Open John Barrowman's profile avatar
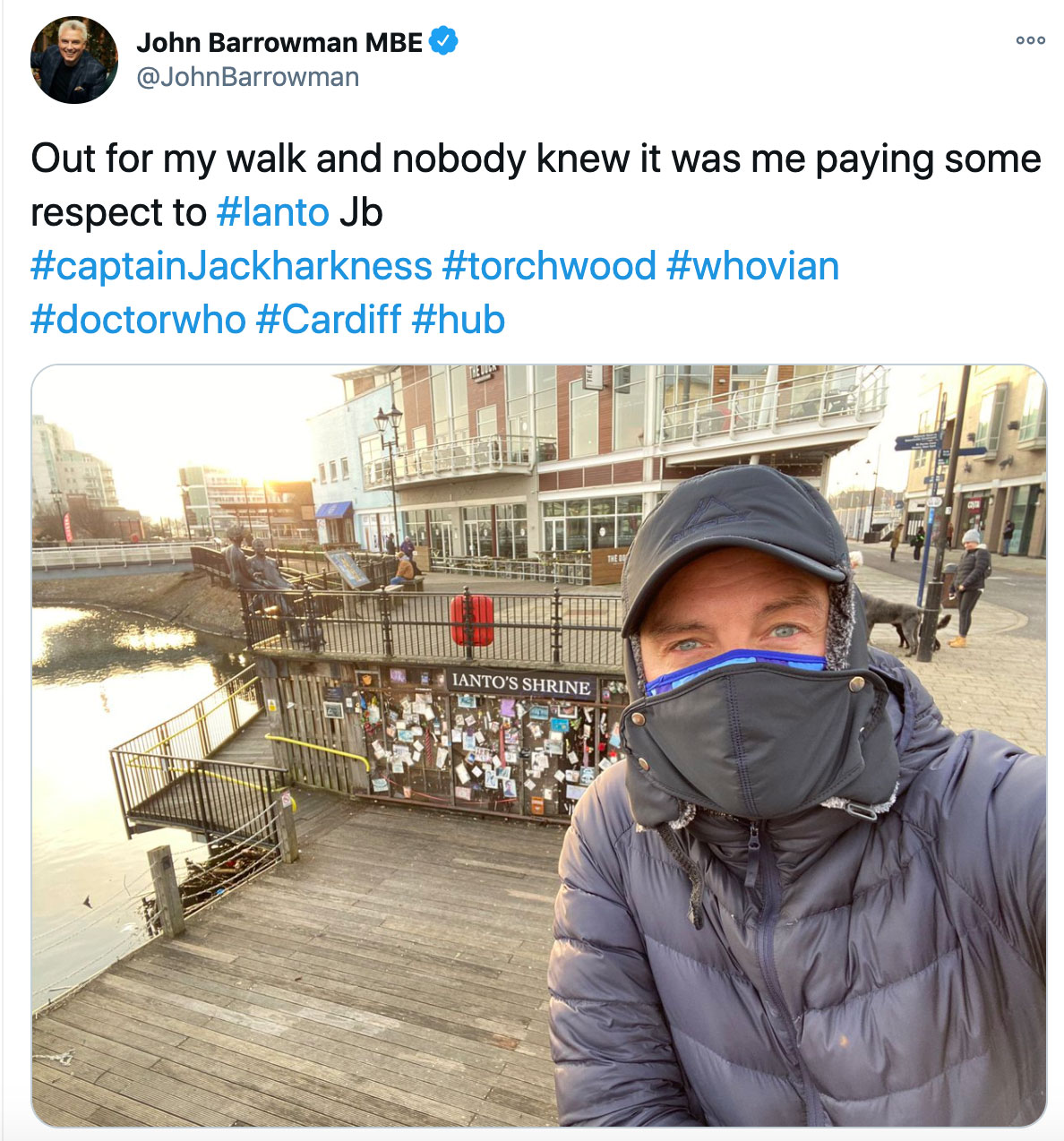The image size is (1064, 1141). [x=74, y=59]
